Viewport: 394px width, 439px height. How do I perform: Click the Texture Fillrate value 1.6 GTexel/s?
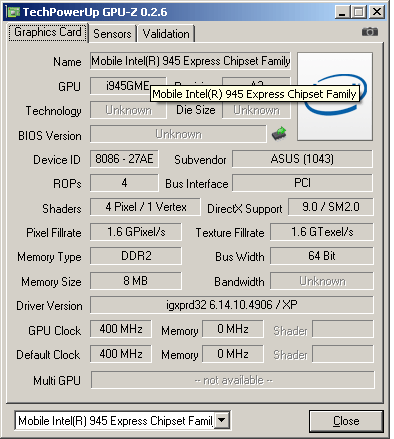point(322,232)
